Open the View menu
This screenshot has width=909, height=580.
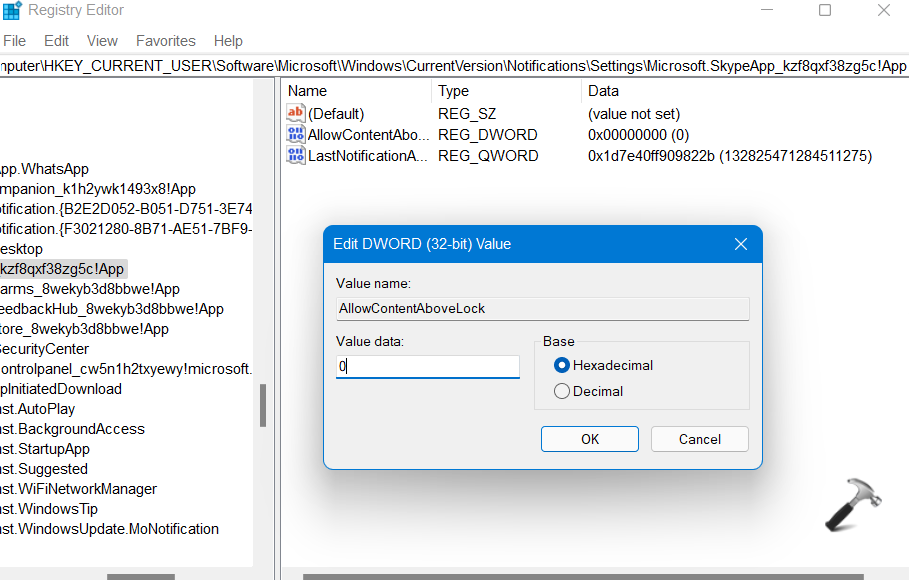click(102, 41)
